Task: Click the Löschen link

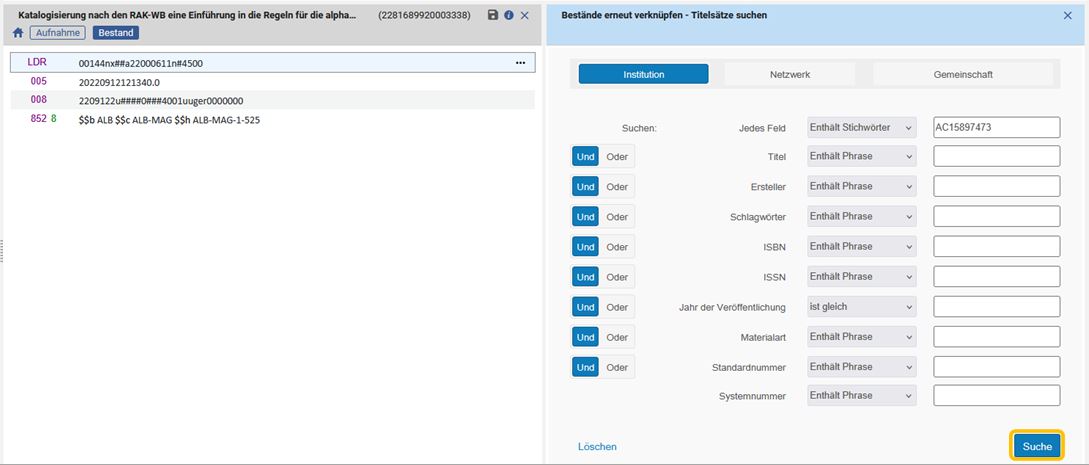Action: click(x=597, y=447)
